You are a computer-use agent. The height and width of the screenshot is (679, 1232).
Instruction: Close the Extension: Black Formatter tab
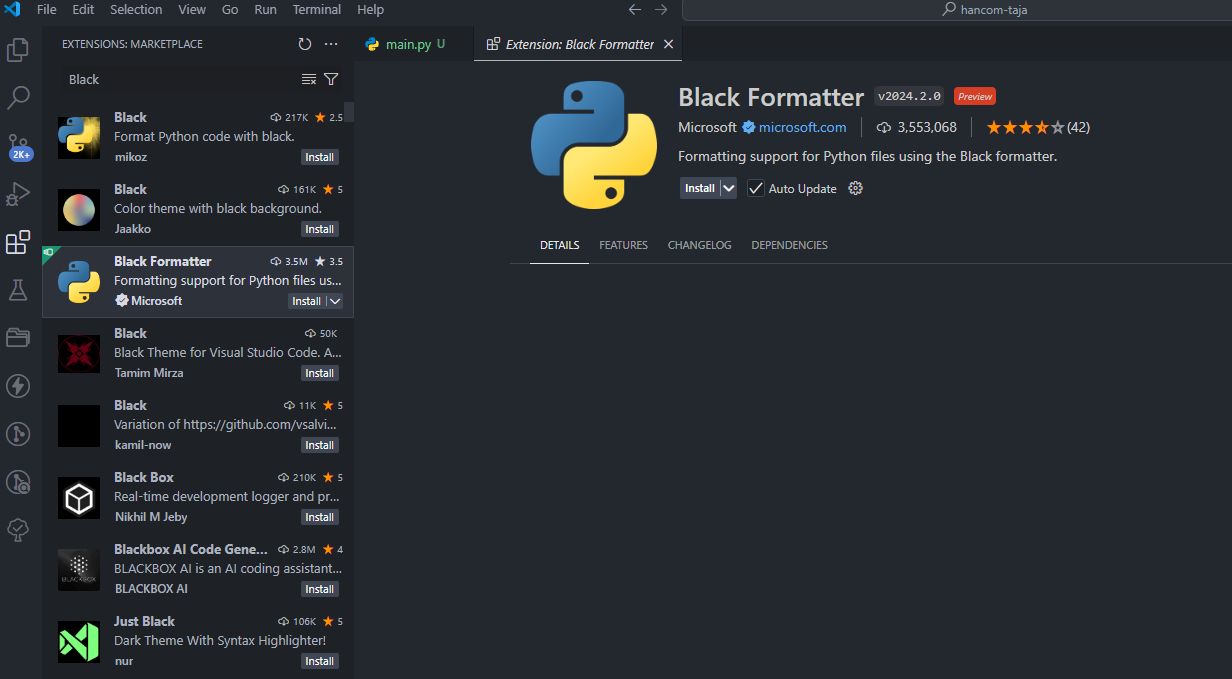(669, 44)
